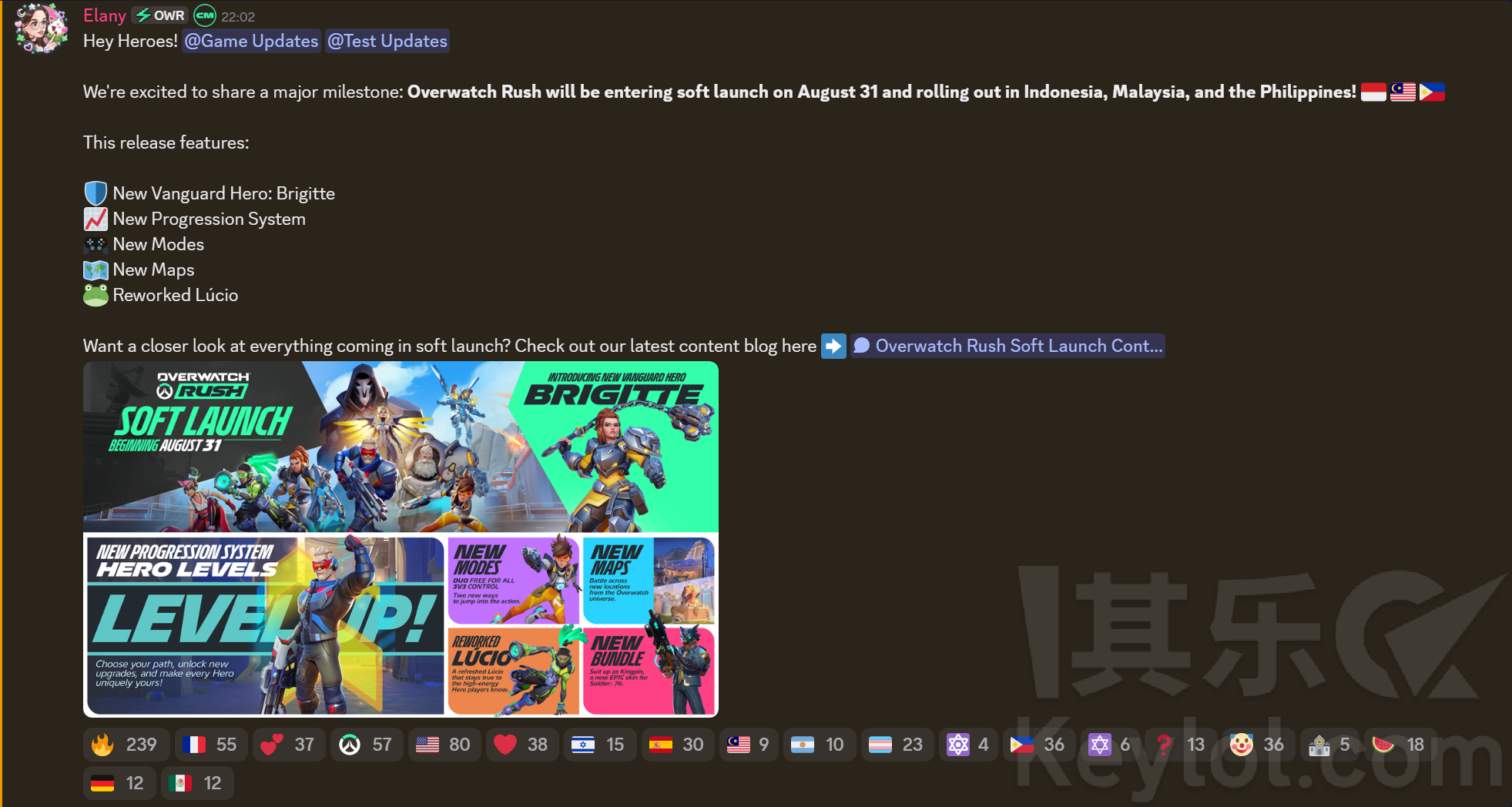Add to the transgender flag reaction with 23

pyautogui.click(x=897, y=745)
